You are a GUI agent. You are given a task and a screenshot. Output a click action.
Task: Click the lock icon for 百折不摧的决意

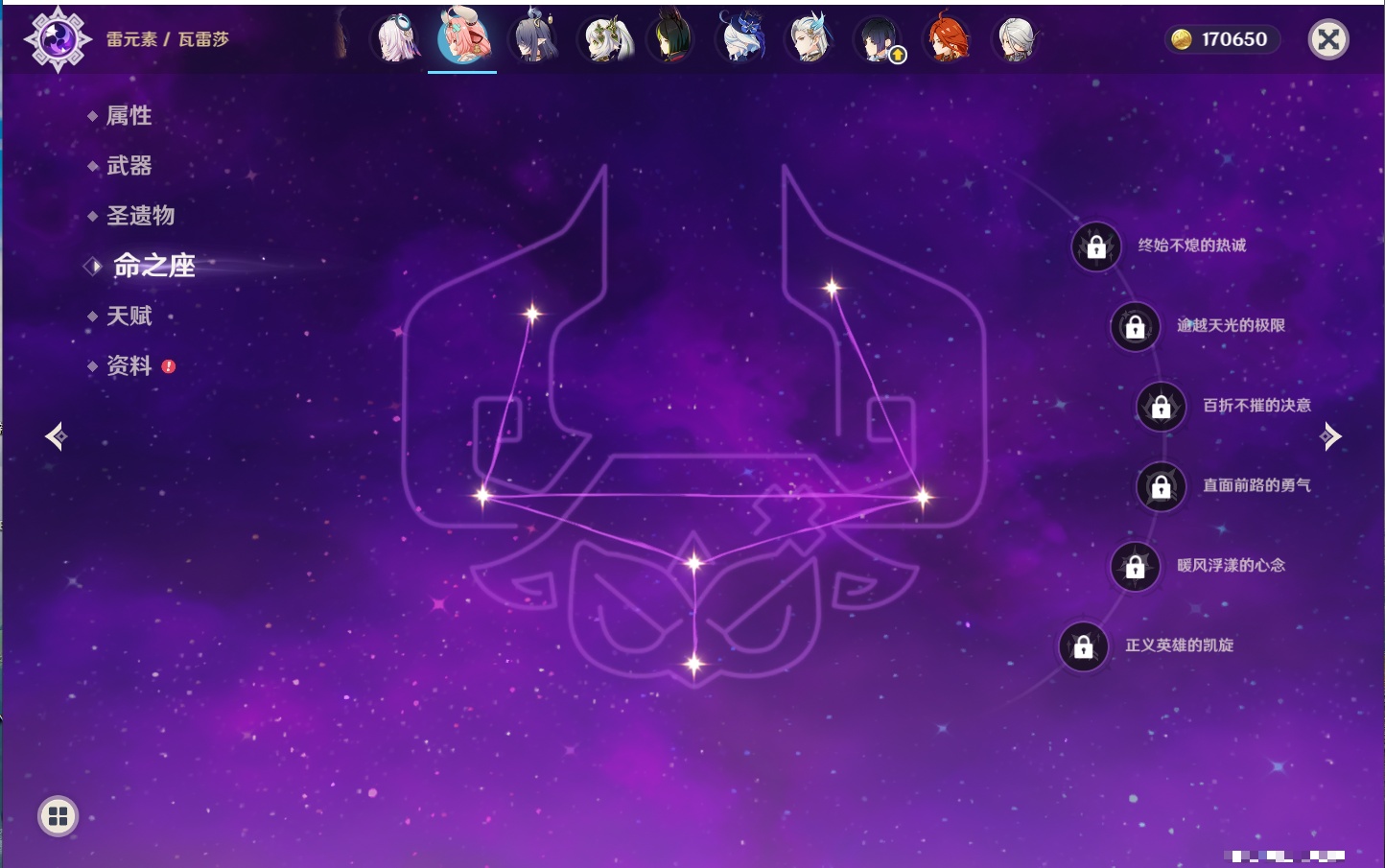coord(1161,407)
